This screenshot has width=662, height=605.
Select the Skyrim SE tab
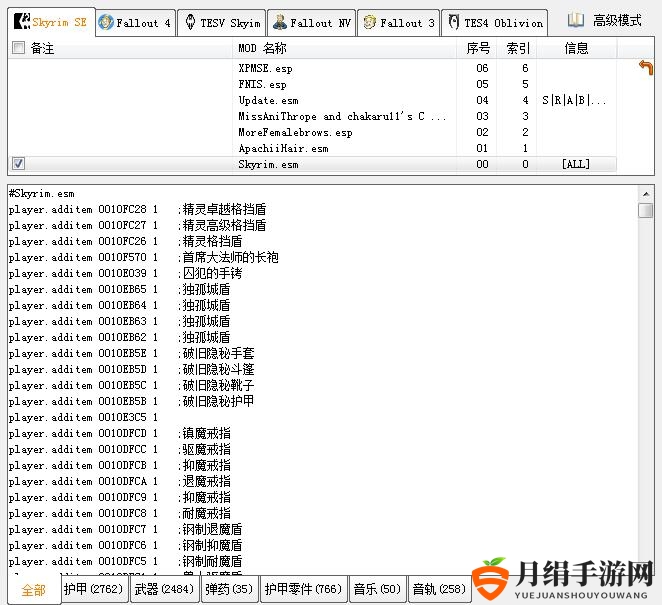[x=51, y=22]
